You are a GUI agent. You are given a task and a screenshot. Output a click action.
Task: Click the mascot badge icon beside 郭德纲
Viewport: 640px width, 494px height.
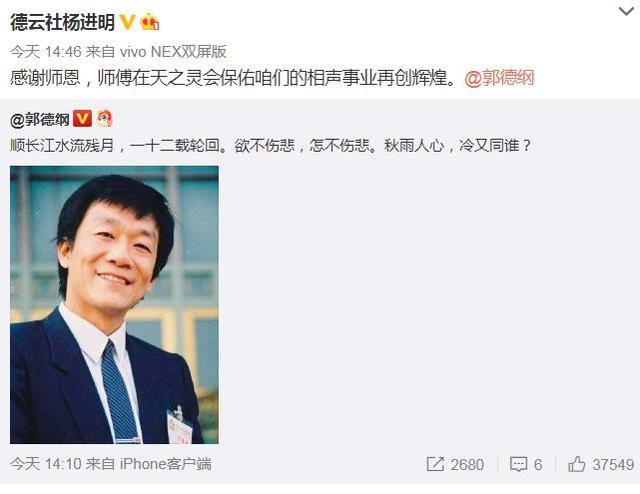pos(104,119)
